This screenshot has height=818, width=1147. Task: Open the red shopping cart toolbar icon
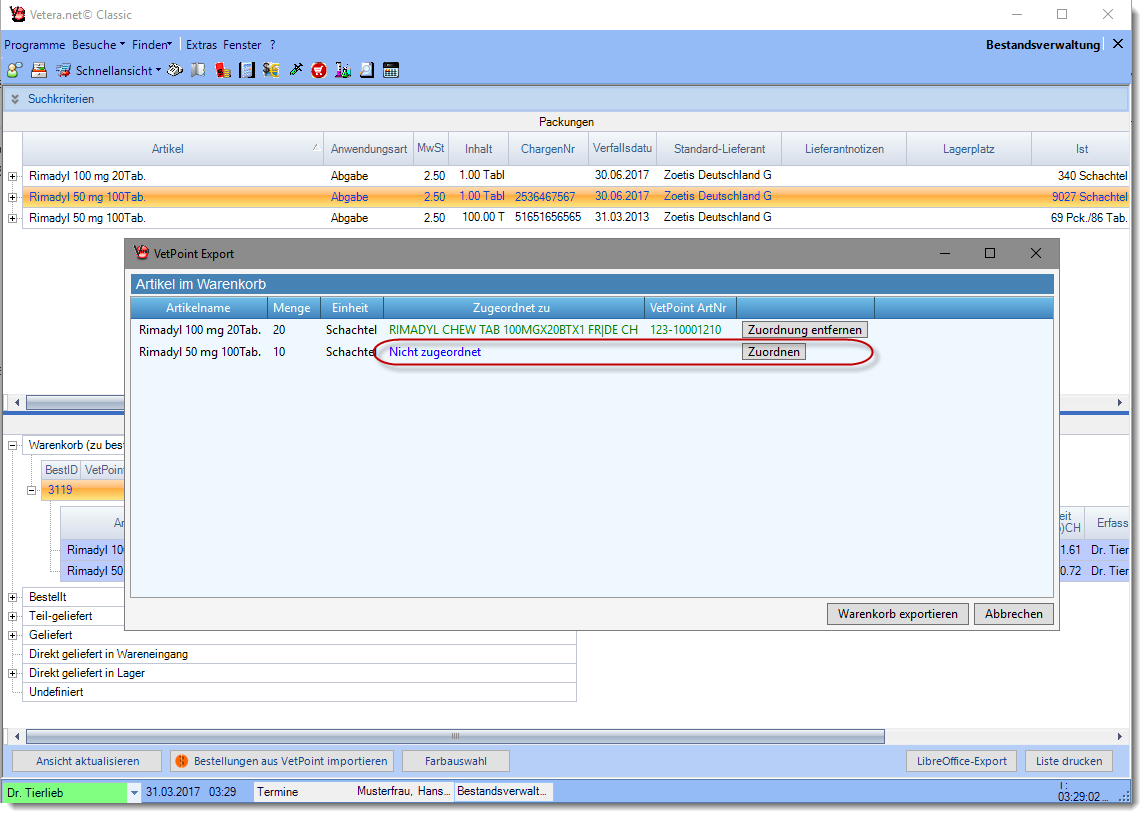point(319,70)
